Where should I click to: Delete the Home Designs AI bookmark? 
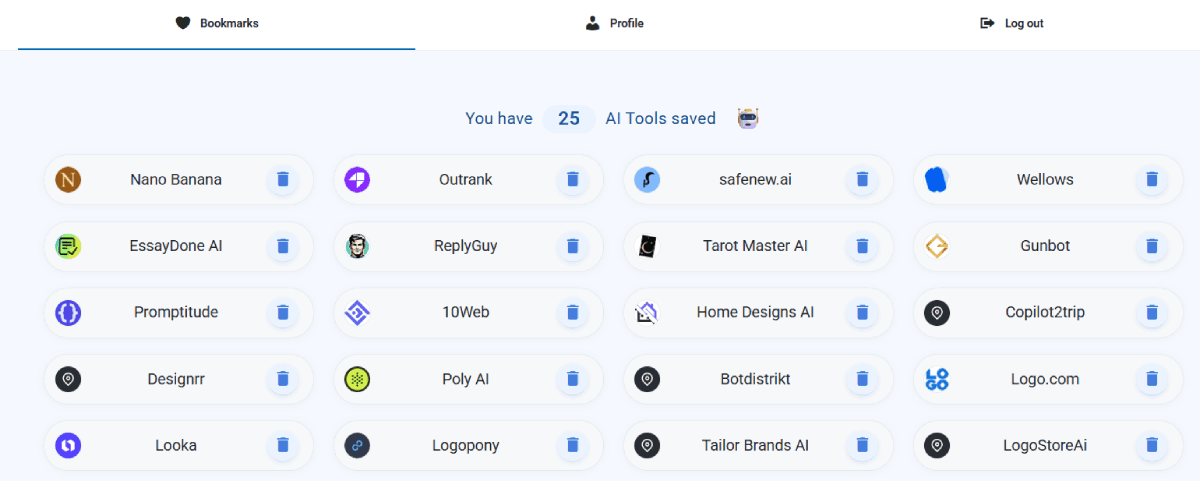pos(862,313)
